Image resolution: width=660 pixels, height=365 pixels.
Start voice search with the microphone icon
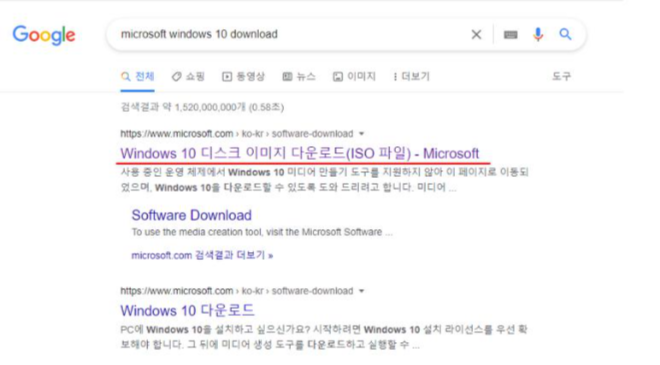point(538,35)
